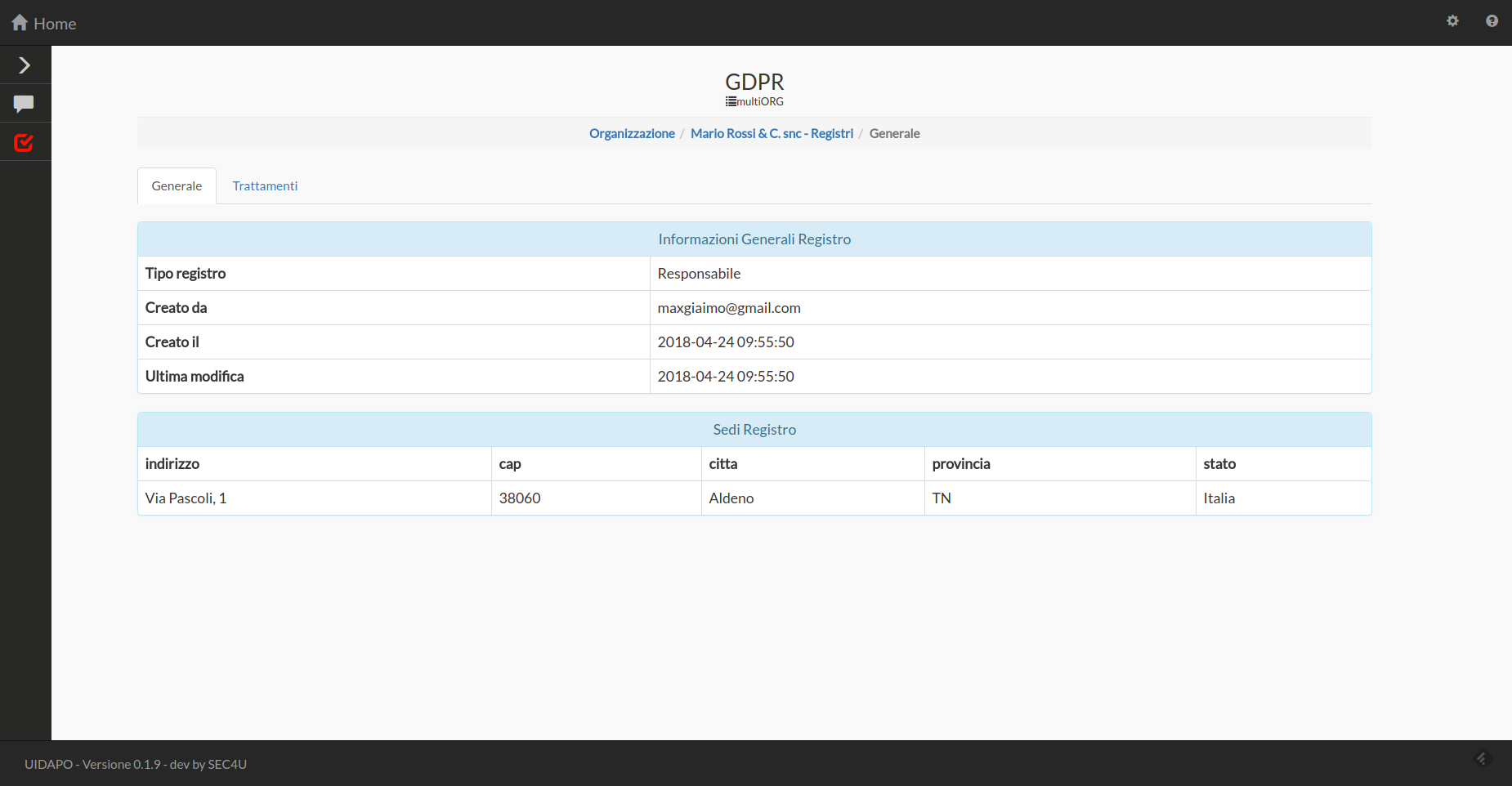Click the Creato il date value

[x=726, y=342]
